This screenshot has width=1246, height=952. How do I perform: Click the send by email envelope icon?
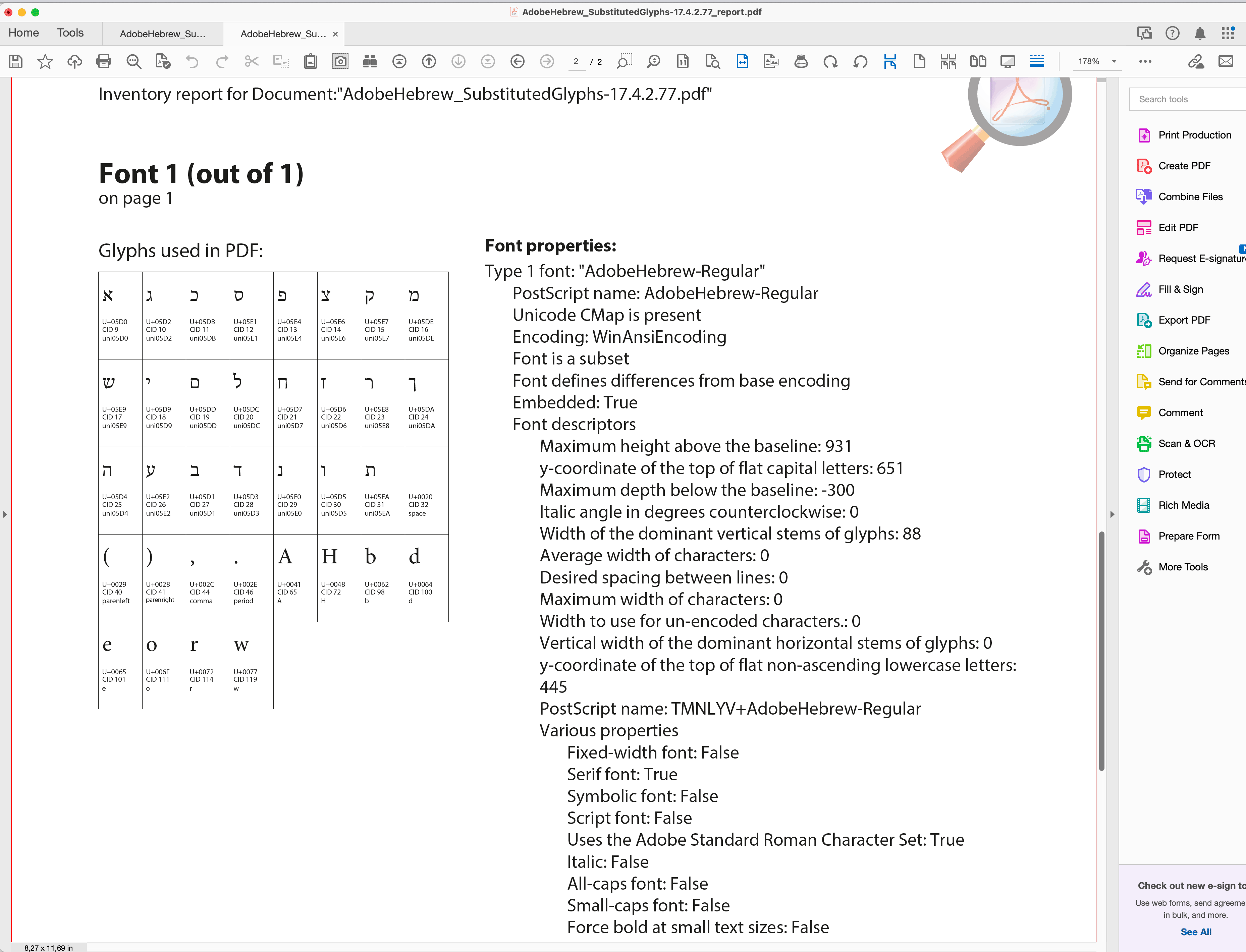[x=1226, y=61]
